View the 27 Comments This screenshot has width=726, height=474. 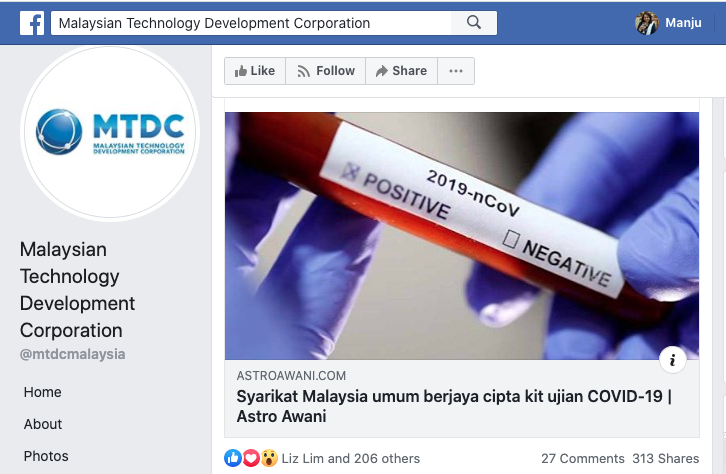click(582, 458)
